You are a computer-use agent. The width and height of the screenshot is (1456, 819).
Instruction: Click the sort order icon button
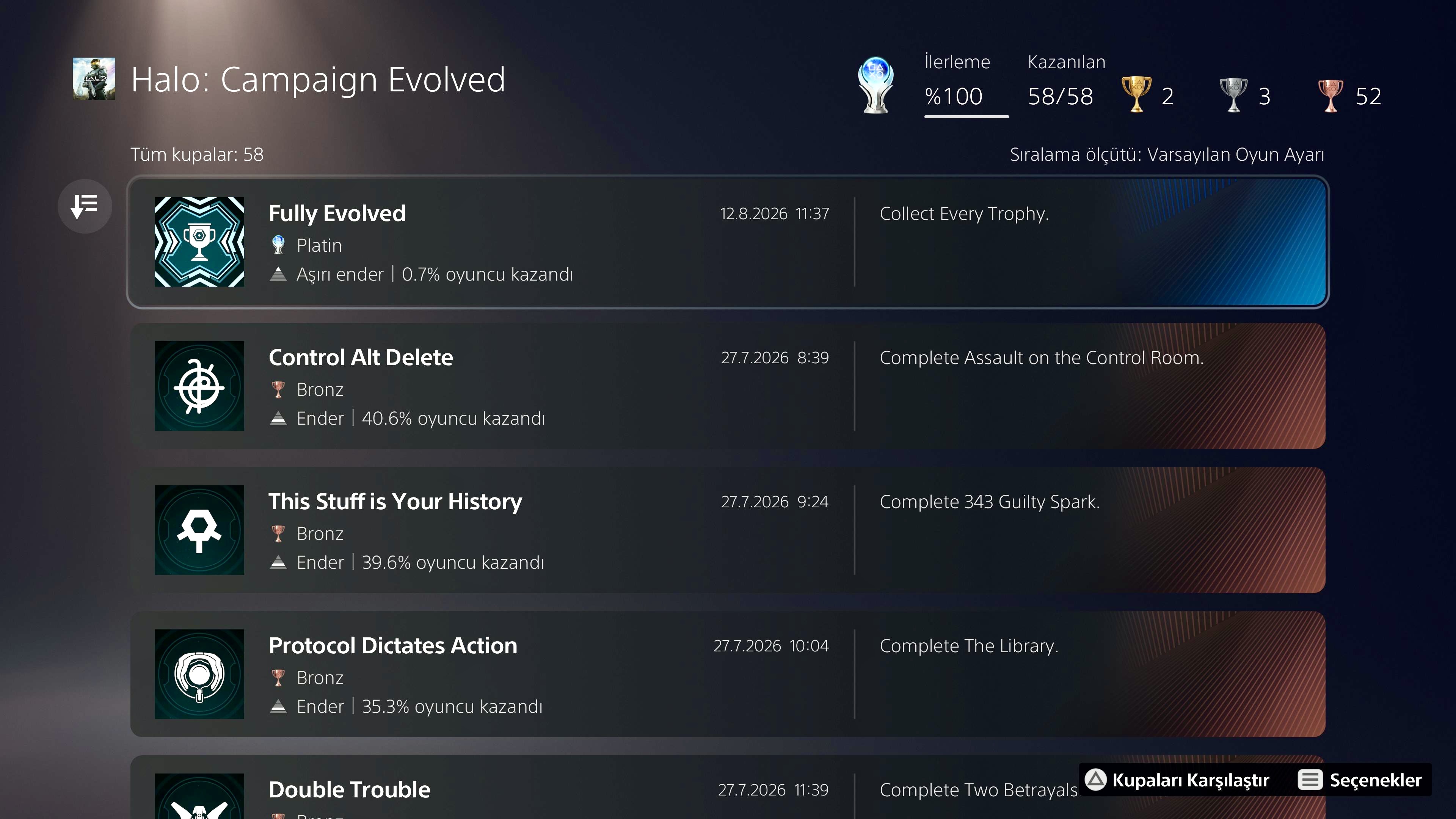click(x=85, y=206)
